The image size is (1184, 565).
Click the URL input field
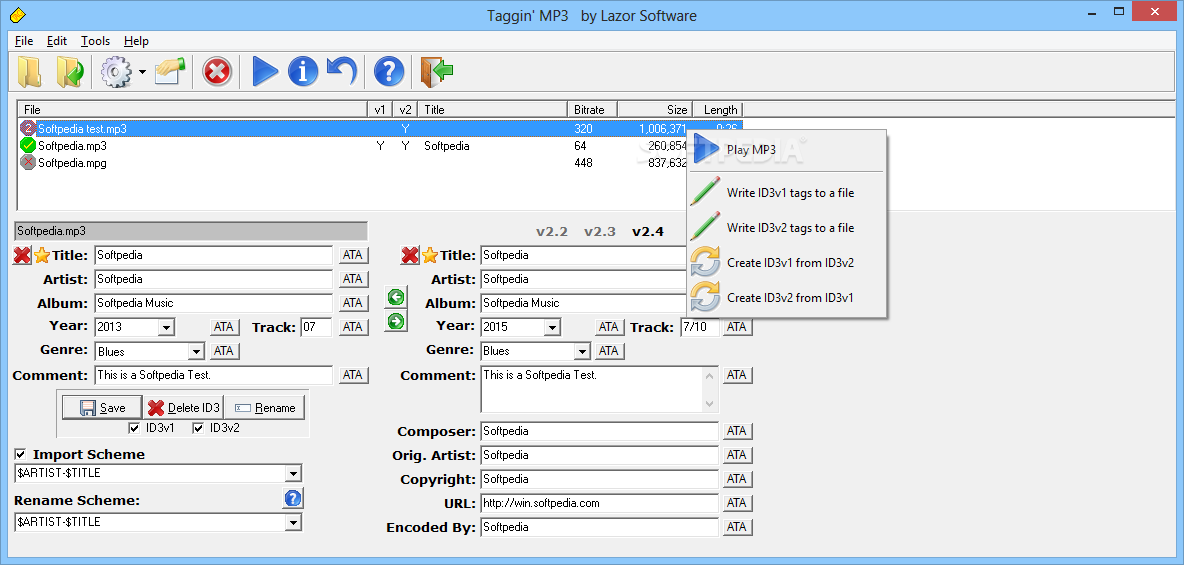(600, 503)
